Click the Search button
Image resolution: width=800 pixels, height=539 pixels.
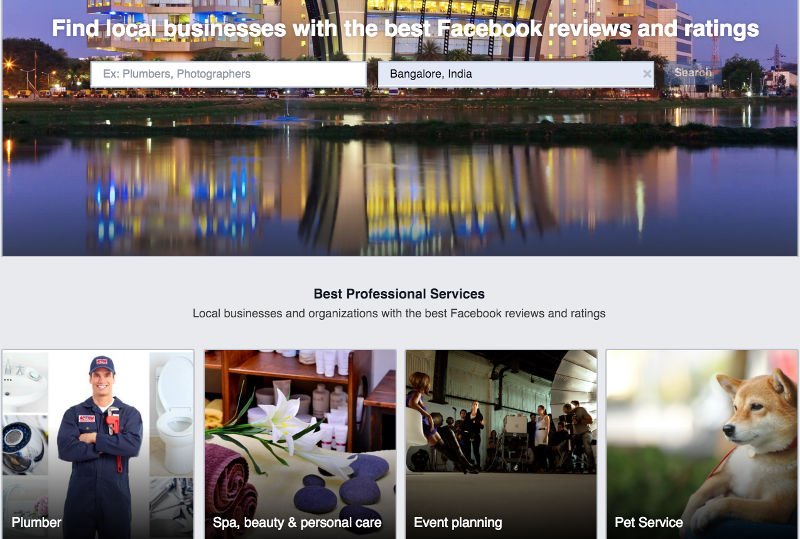click(x=692, y=72)
